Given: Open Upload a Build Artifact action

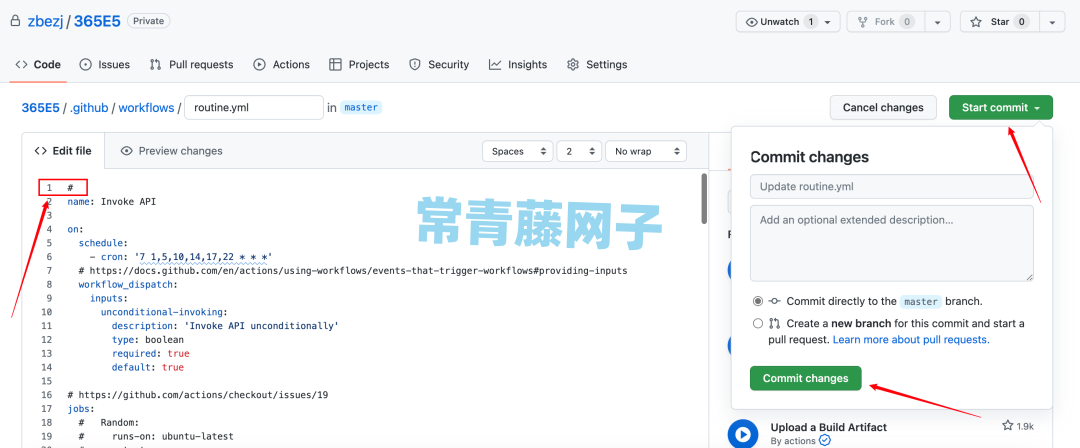Looking at the screenshot, I should pos(829,427).
